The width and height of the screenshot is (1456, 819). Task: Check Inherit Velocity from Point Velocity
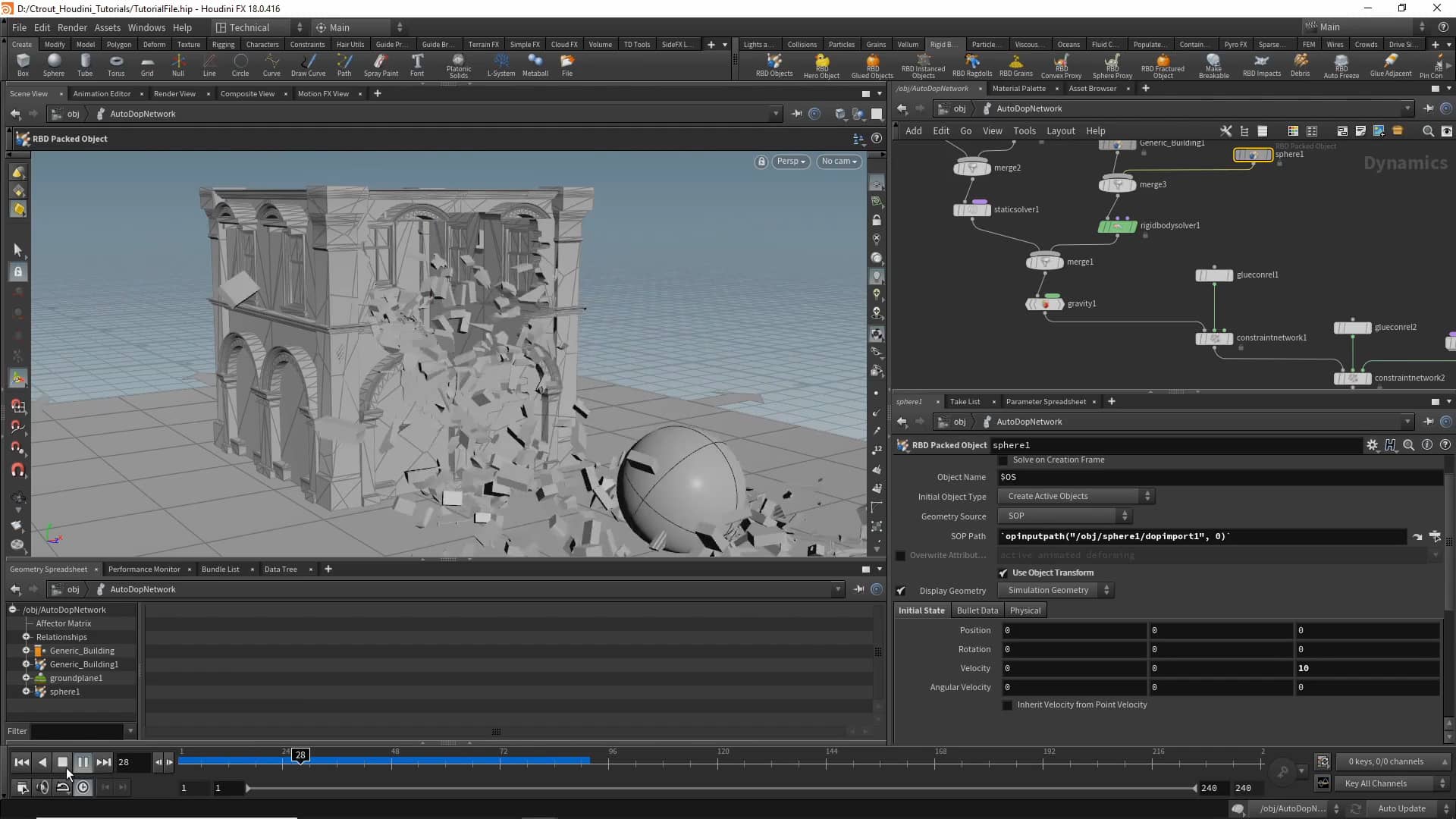pos(1007,704)
